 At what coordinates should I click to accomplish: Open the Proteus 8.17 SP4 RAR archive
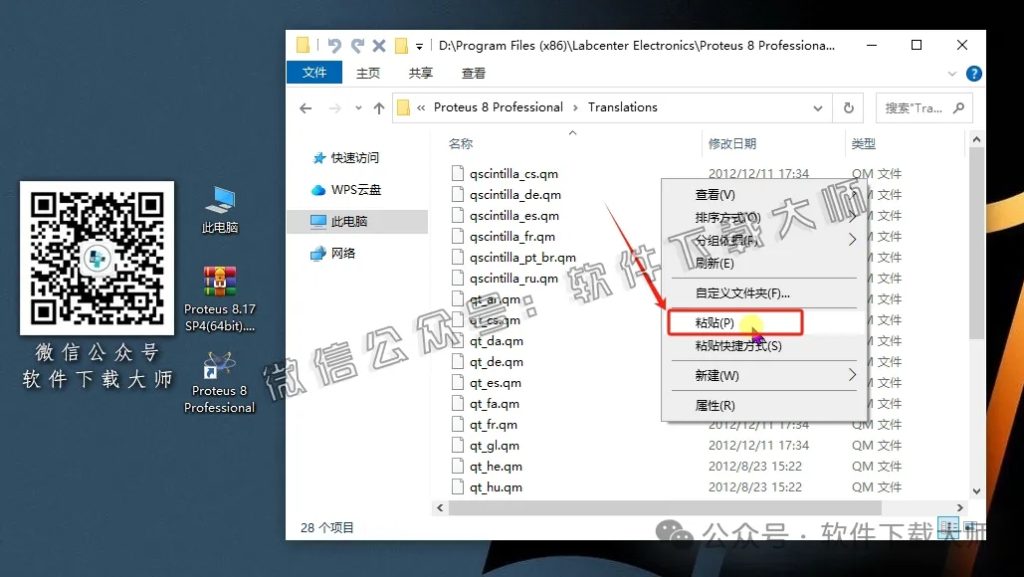[x=219, y=282]
